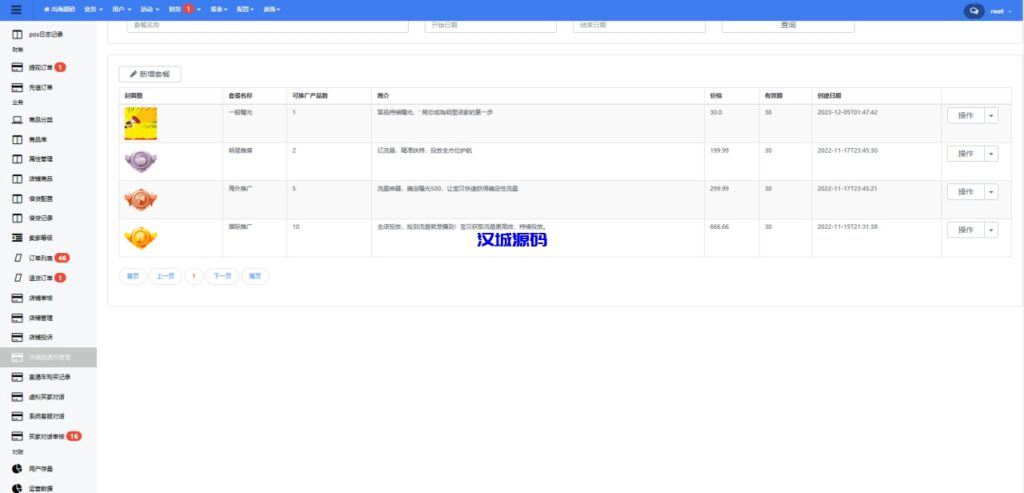Open the chat messages icon beside root
Viewport: 1024px width, 493px height.
pos(973,10)
